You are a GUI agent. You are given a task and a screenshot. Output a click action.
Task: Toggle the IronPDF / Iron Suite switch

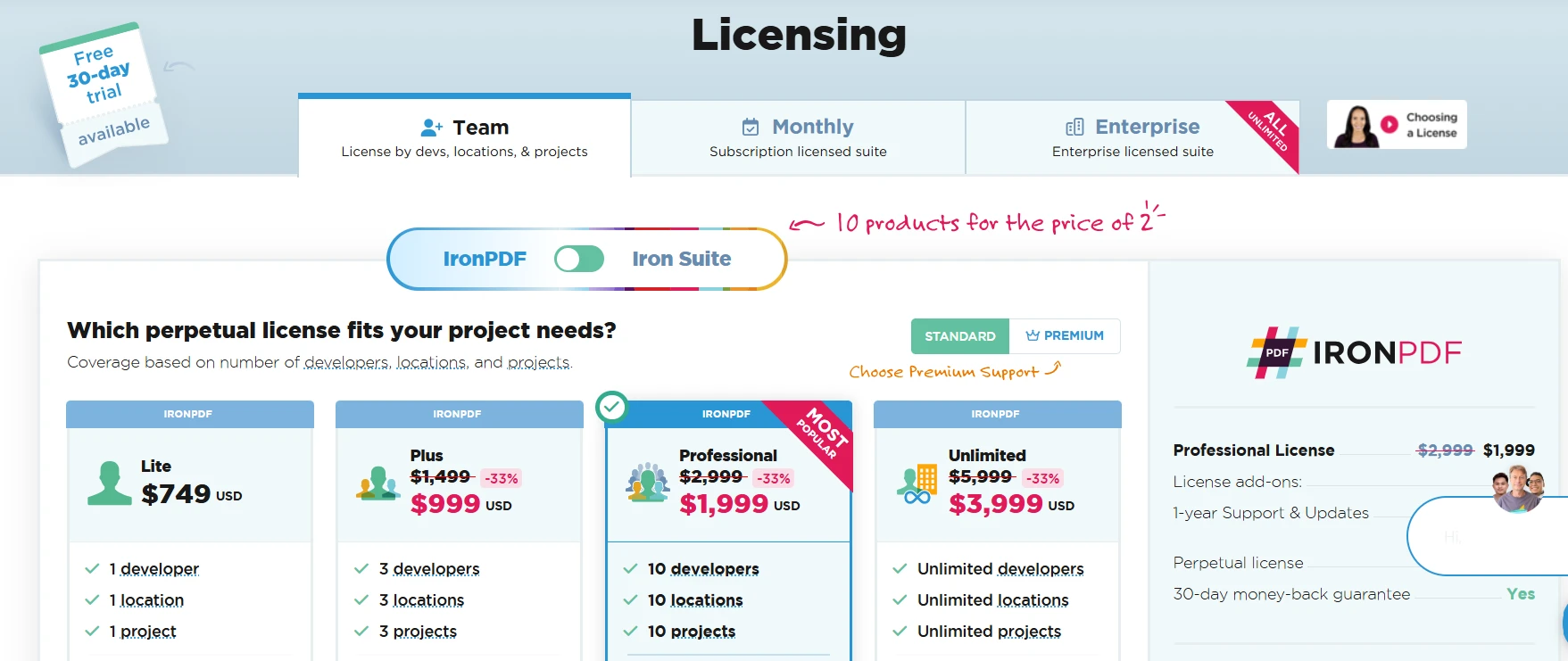pyautogui.click(x=578, y=259)
